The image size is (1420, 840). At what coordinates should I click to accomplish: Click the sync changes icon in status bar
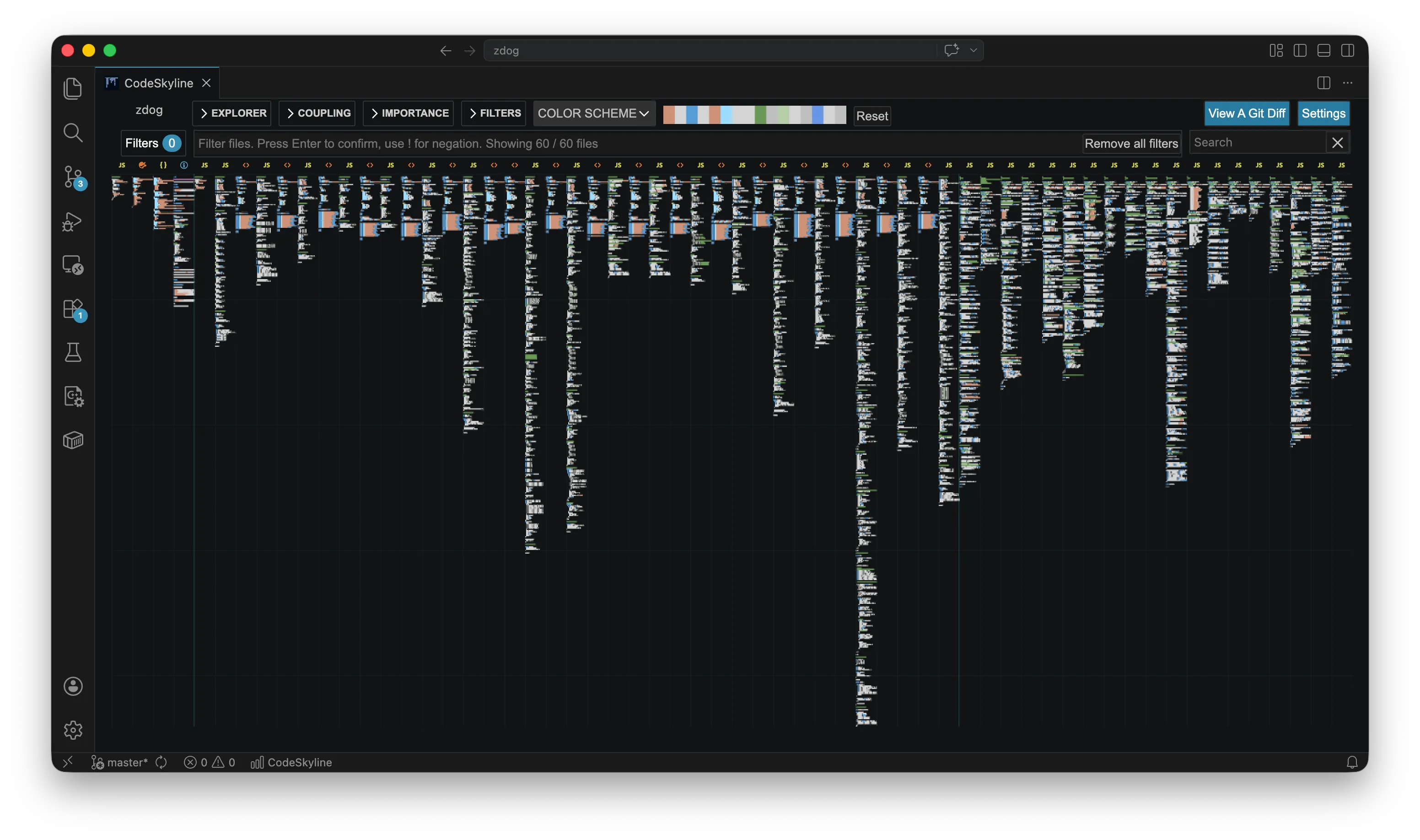point(161,763)
